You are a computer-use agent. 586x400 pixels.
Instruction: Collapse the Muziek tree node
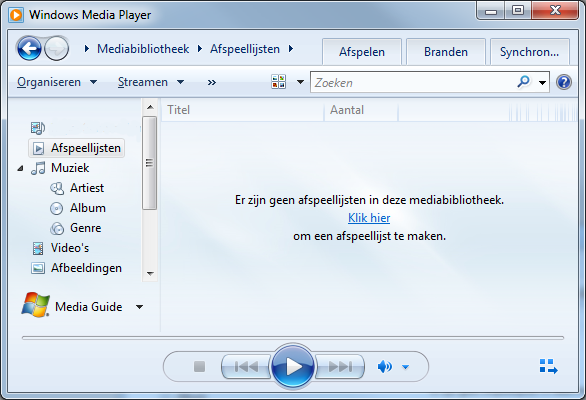pyautogui.click(x=21, y=169)
